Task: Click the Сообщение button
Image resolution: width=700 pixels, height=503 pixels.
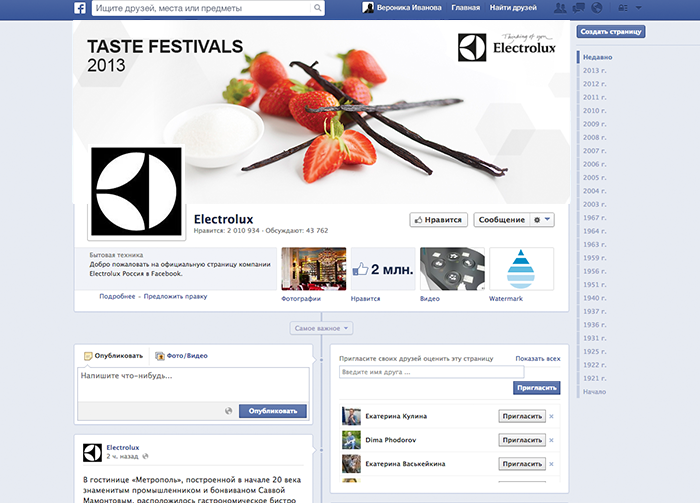Action: click(x=502, y=220)
